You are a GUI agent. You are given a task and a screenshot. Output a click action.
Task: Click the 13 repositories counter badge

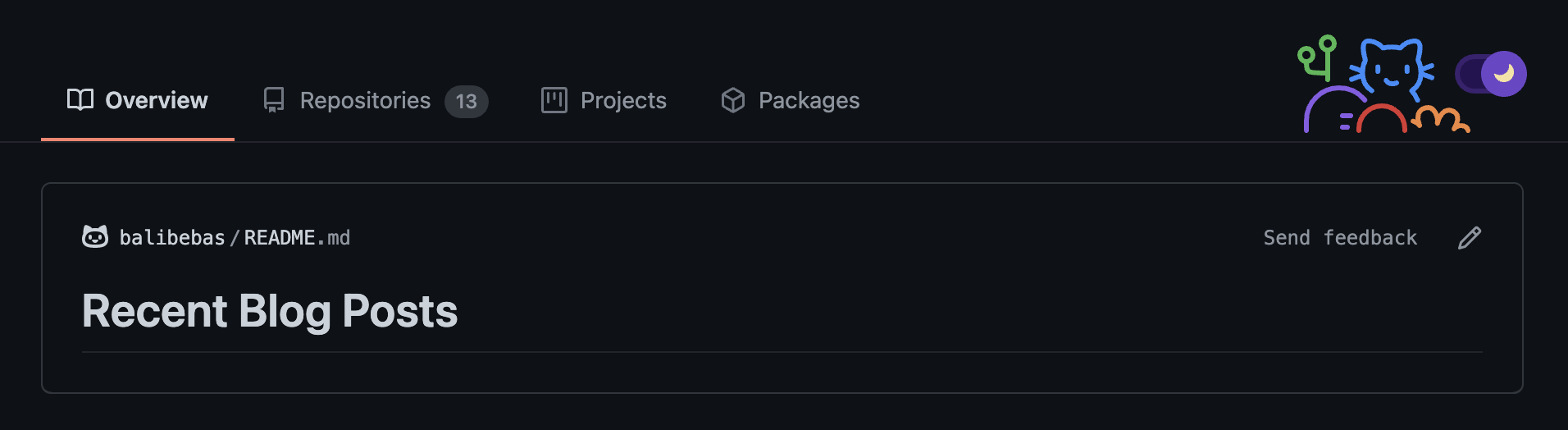[467, 101]
